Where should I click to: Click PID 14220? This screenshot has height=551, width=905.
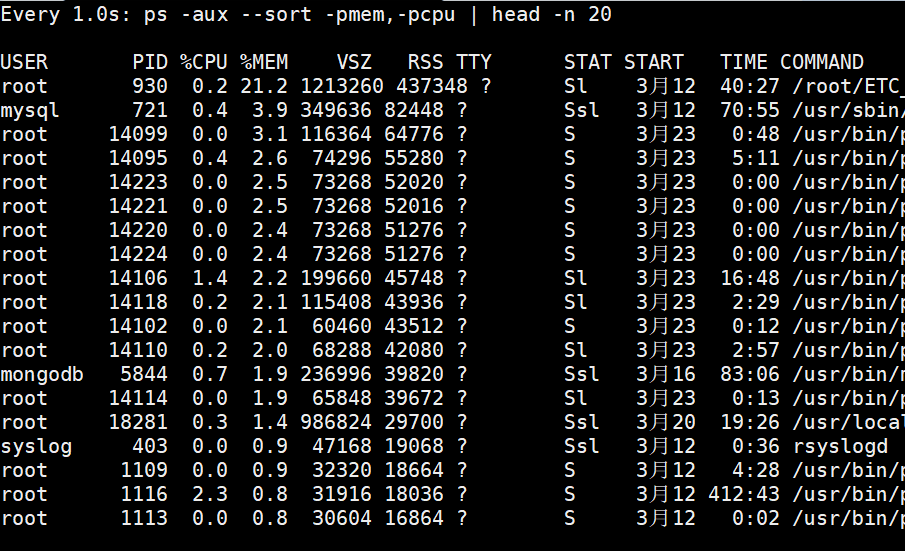tap(138, 230)
